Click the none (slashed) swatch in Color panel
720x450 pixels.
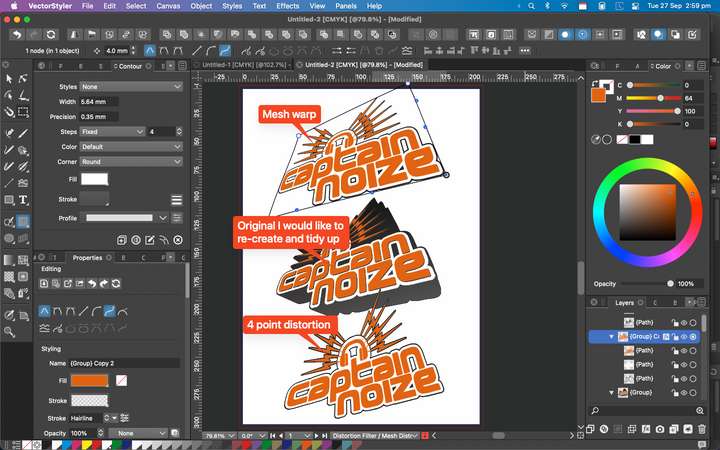(x=622, y=140)
